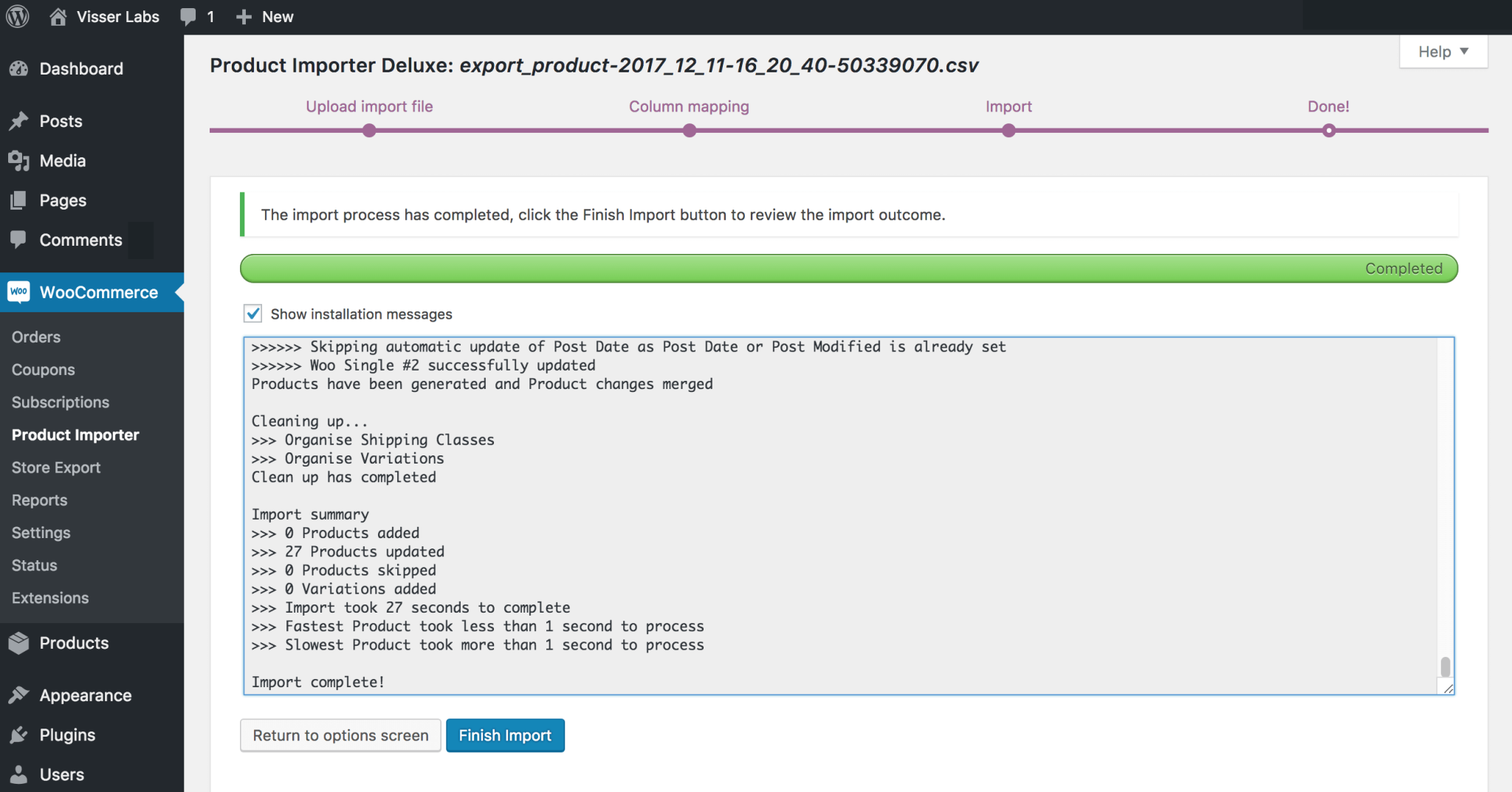Click the Posts pushpin icon
This screenshot has height=792, width=1512.
pos(19,121)
